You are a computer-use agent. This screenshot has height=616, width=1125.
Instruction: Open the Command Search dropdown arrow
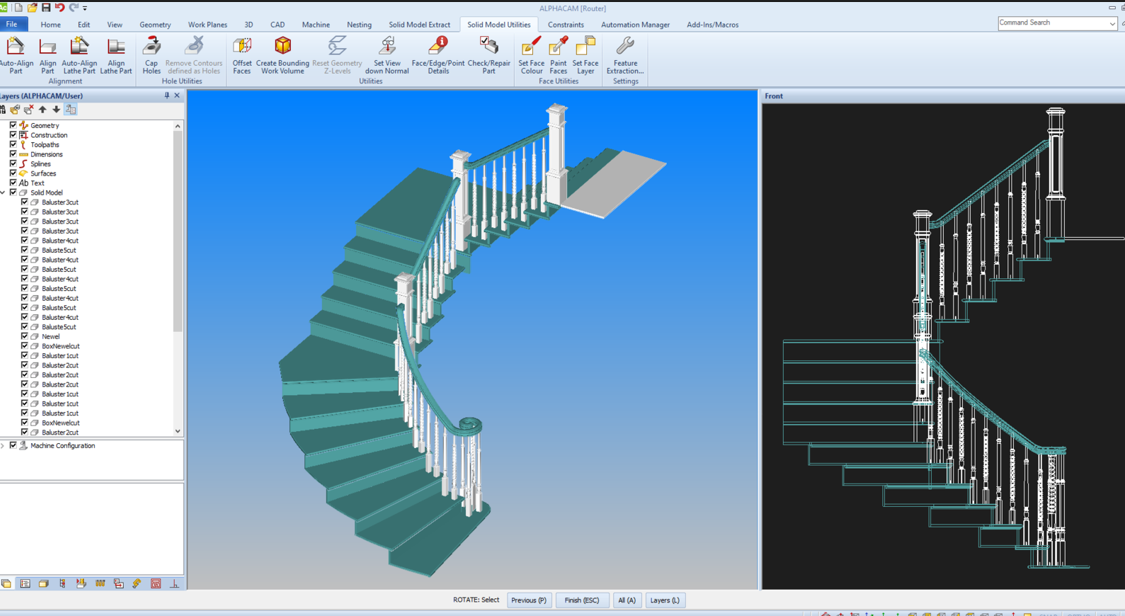pos(1112,24)
